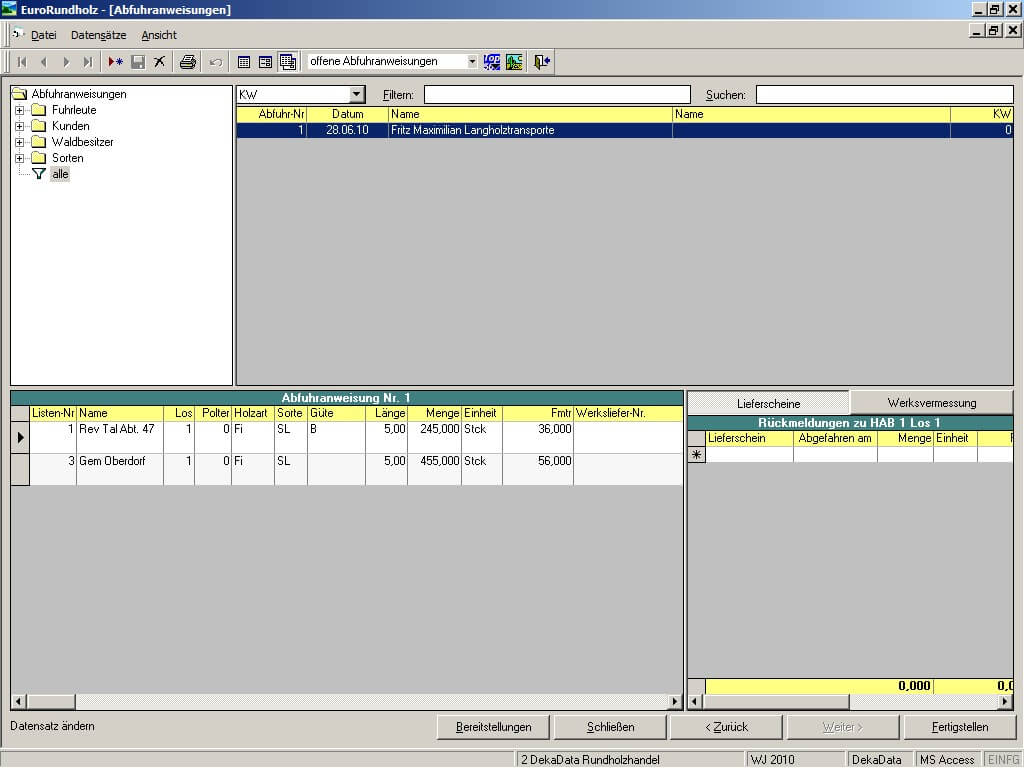Jump to the first record in the toolbar
The height and width of the screenshot is (768, 1024).
[22, 62]
